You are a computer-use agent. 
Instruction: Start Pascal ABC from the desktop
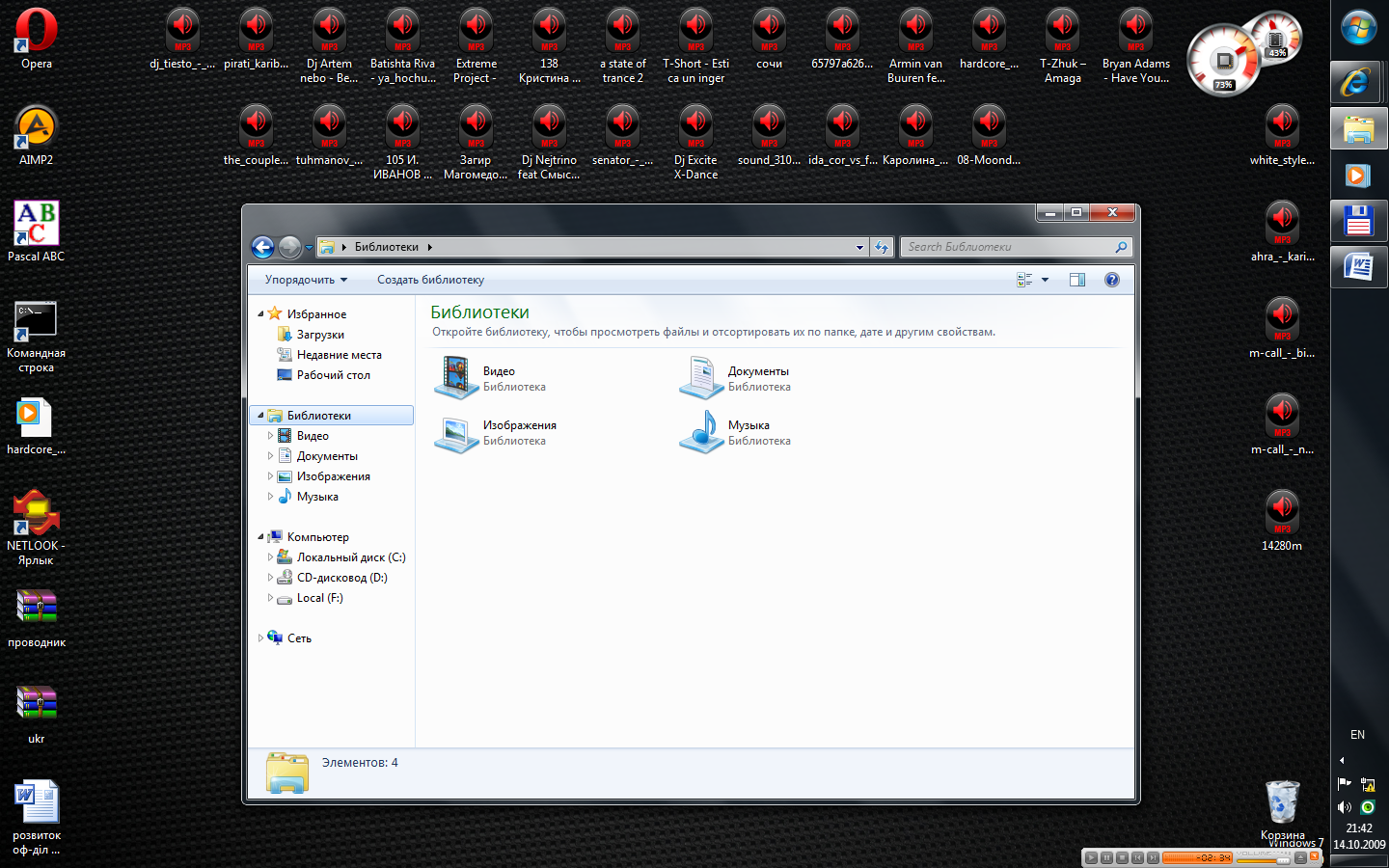click(37, 231)
